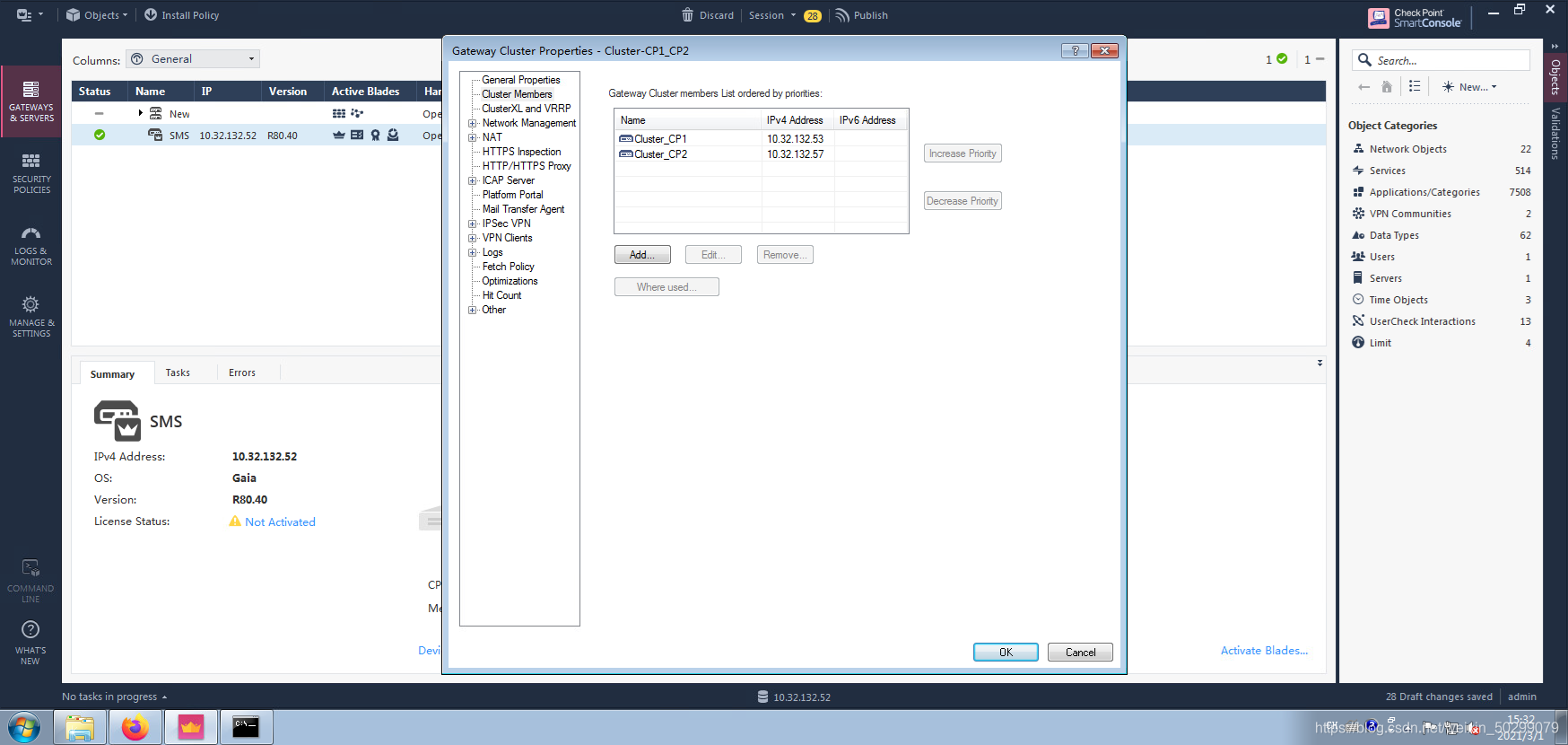Select General Properties in the tree
Screen dimensions: 1568x745
(x=521, y=80)
